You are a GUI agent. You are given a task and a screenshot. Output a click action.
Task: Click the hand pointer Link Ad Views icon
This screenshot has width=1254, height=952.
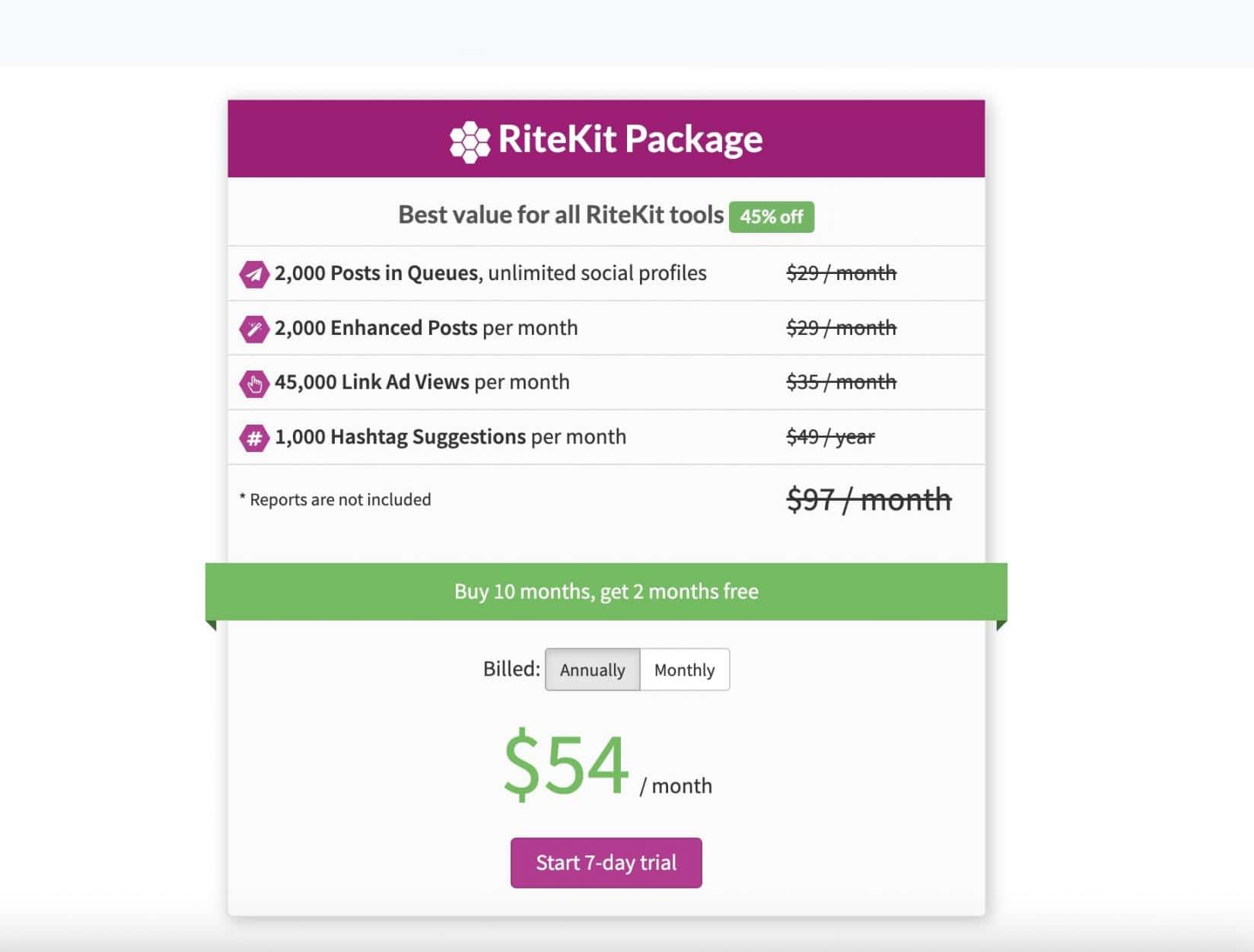(254, 384)
